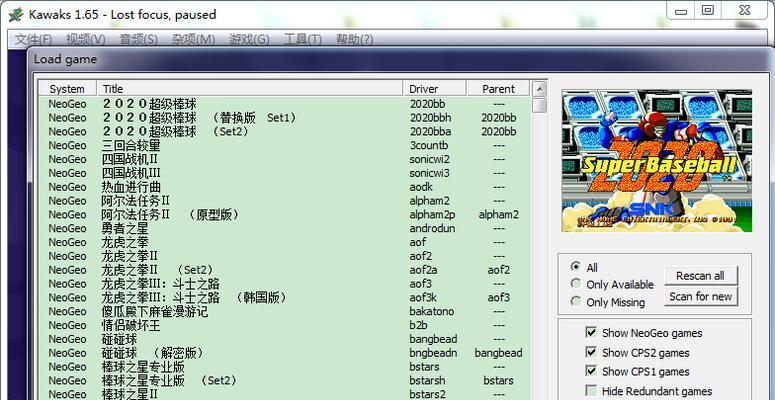Open the 视频(V) menu
This screenshot has height=400, width=775.
click(86, 39)
